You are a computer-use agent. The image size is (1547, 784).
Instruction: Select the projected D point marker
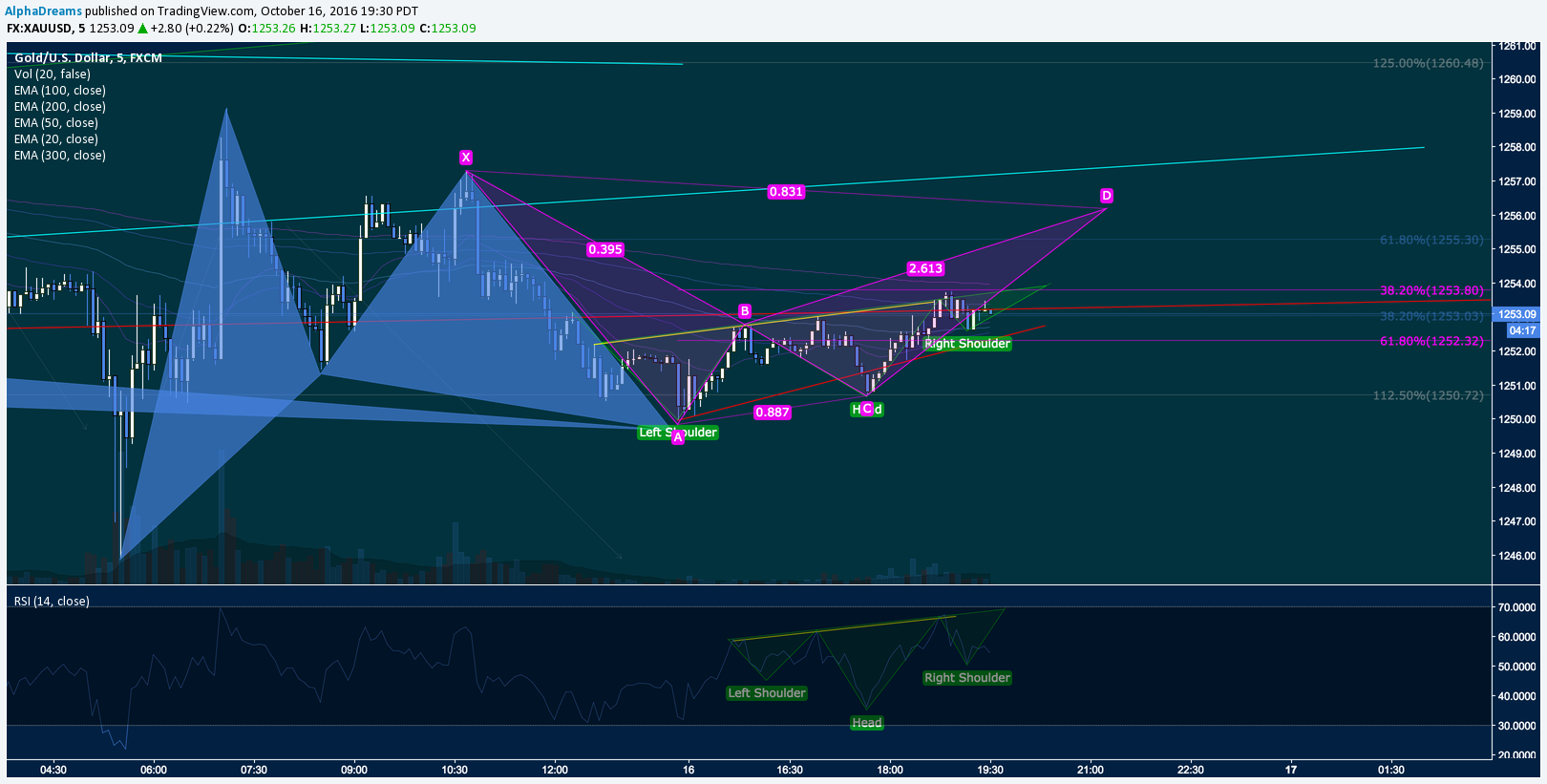[x=1107, y=196]
